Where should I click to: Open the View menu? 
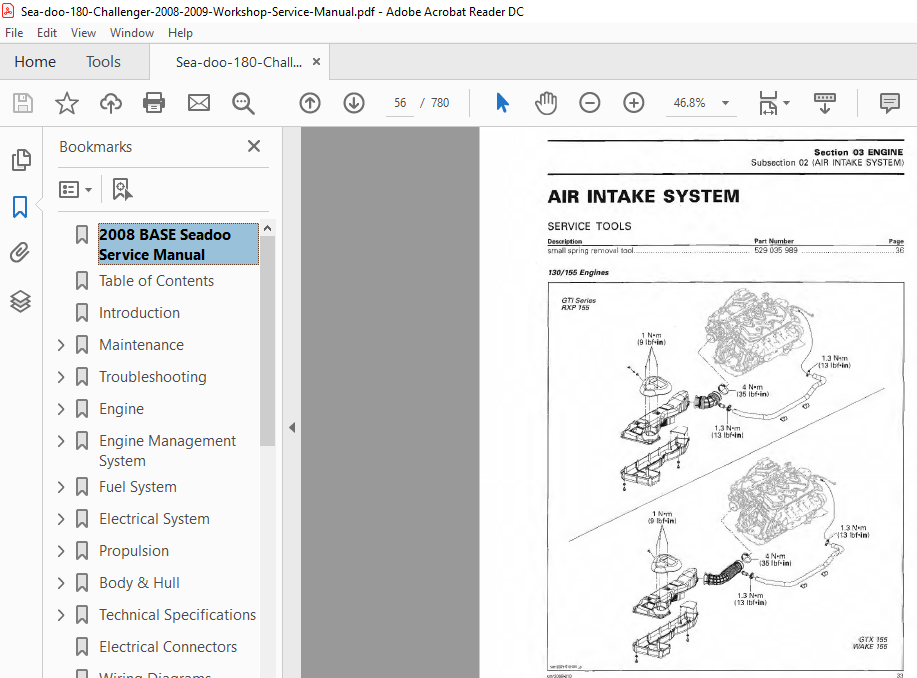[83, 33]
